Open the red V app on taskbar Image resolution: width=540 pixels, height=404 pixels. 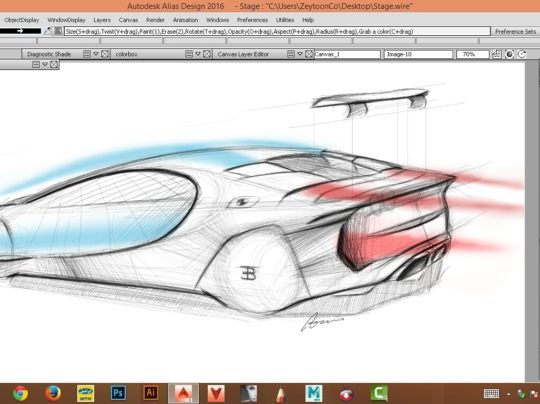(x=216, y=393)
